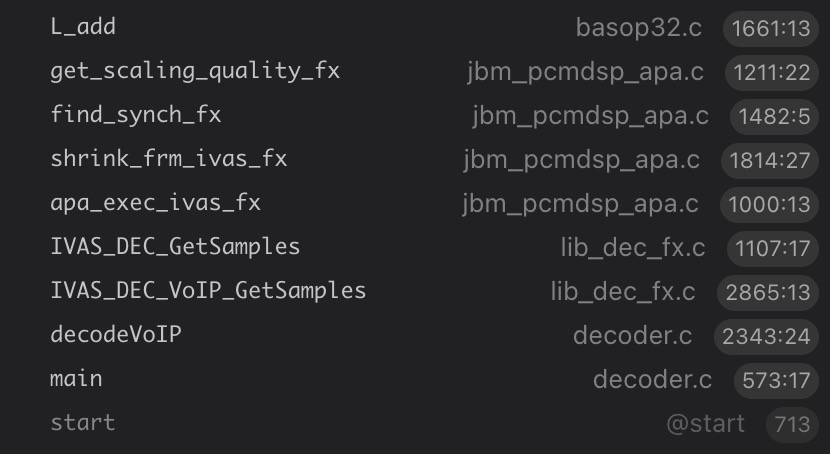Select the apa_exec_ivas_fx frame
Viewport: 830px width, 454px height.
pyautogui.click(x=155, y=202)
